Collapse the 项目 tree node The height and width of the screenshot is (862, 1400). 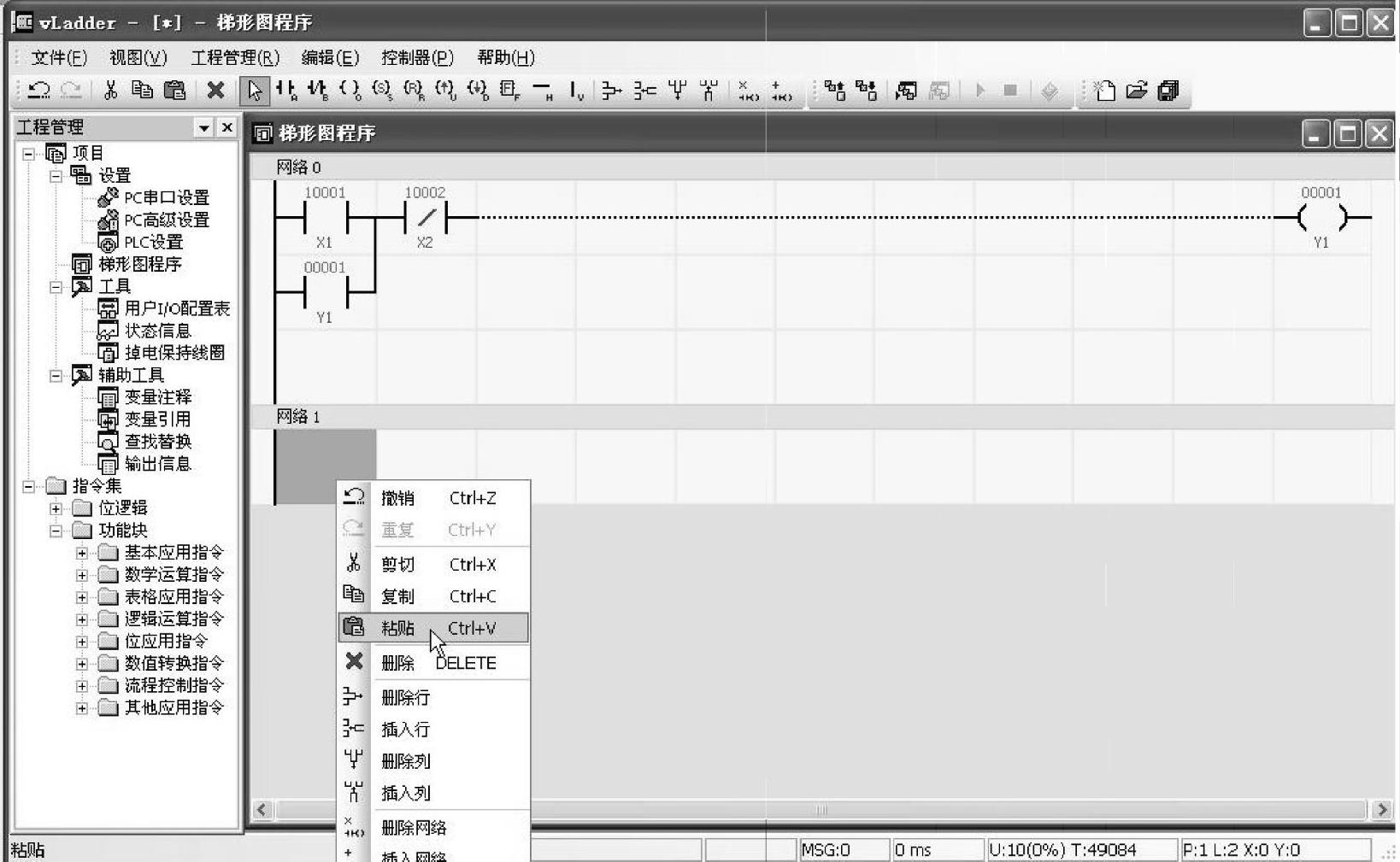pos(29,154)
